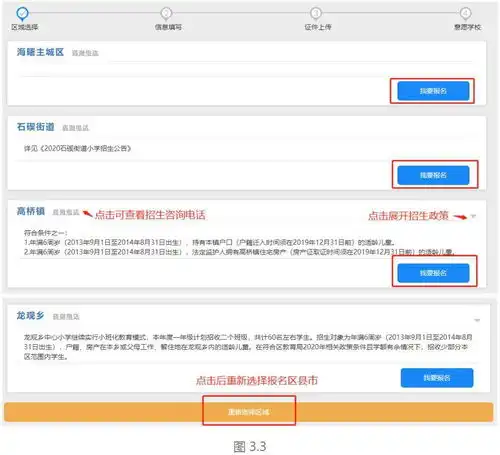The image size is (500, 455).
Task: Click text 详见《2020石碶街道小学招生公告》
Action: (x=77, y=149)
